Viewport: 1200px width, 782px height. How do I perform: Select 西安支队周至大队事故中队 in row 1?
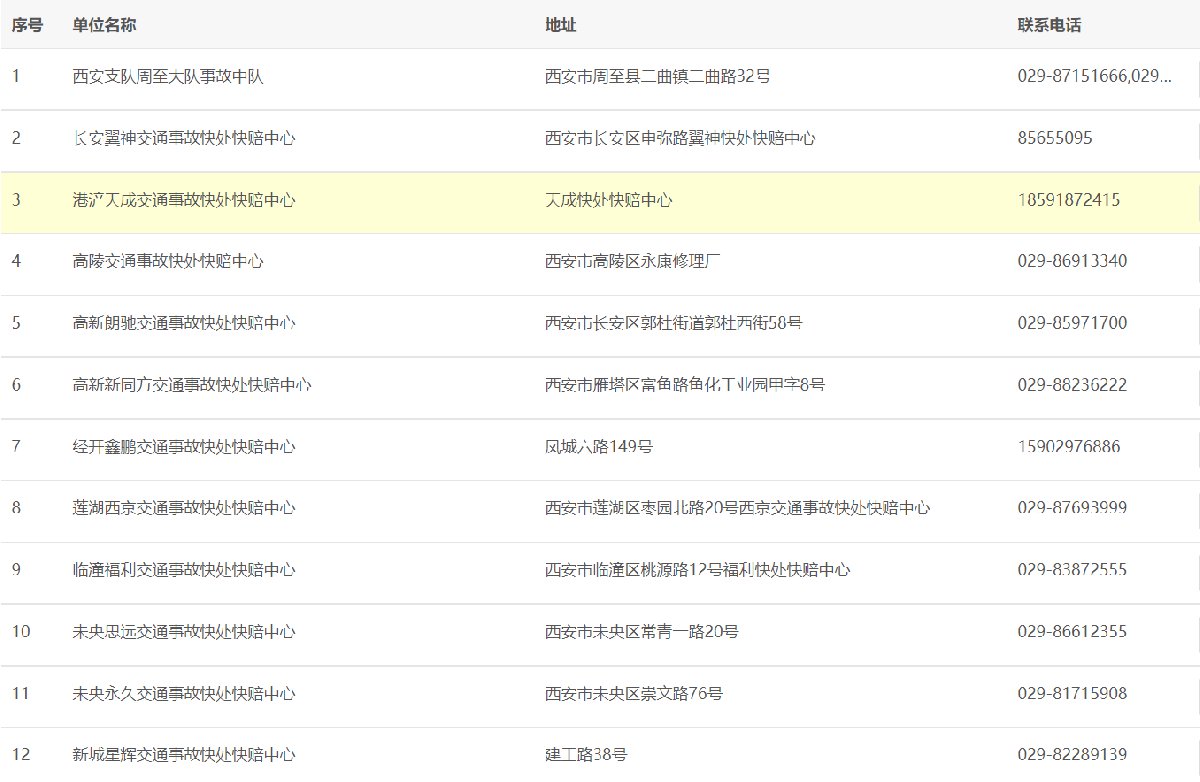coord(168,77)
